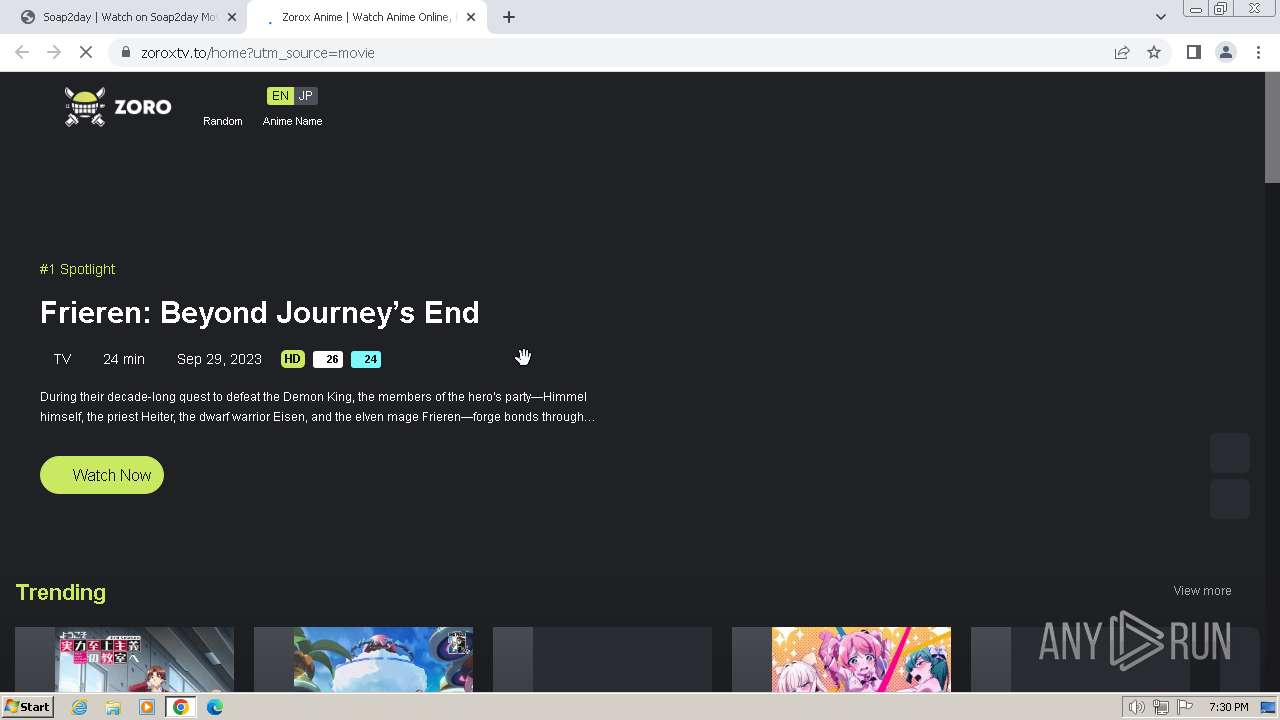The height and width of the screenshot is (720, 1280).
Task: Open volume control in tray
Action: [1136, 707]
